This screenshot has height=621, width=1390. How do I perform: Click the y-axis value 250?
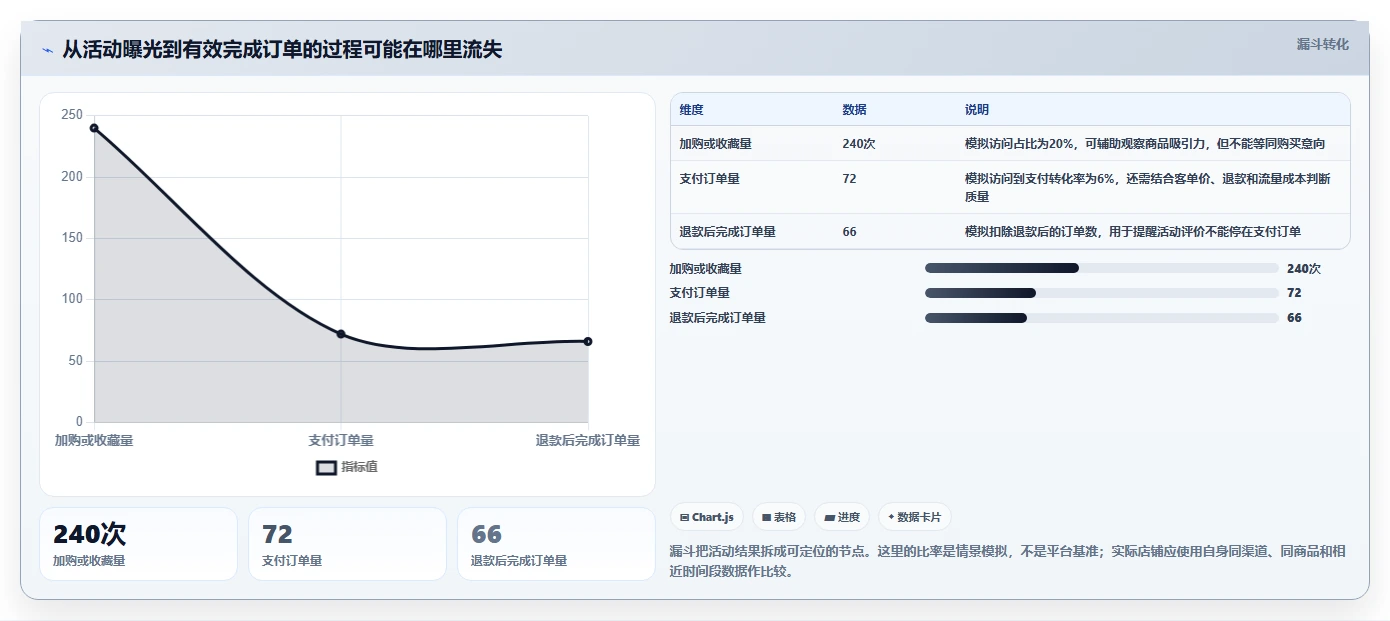(72, 115)
